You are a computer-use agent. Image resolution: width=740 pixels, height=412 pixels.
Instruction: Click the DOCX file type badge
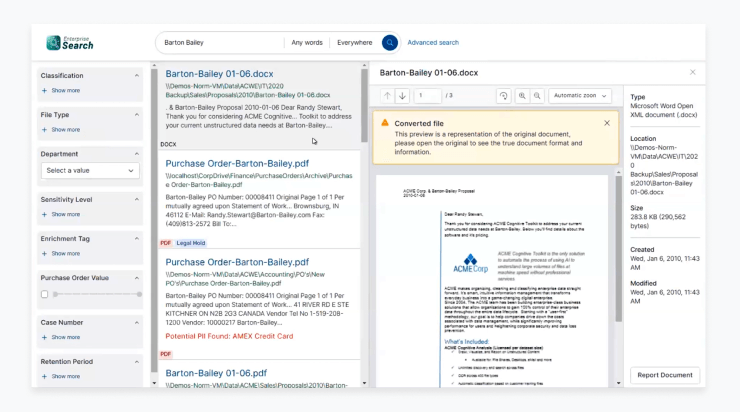point(168,144)
